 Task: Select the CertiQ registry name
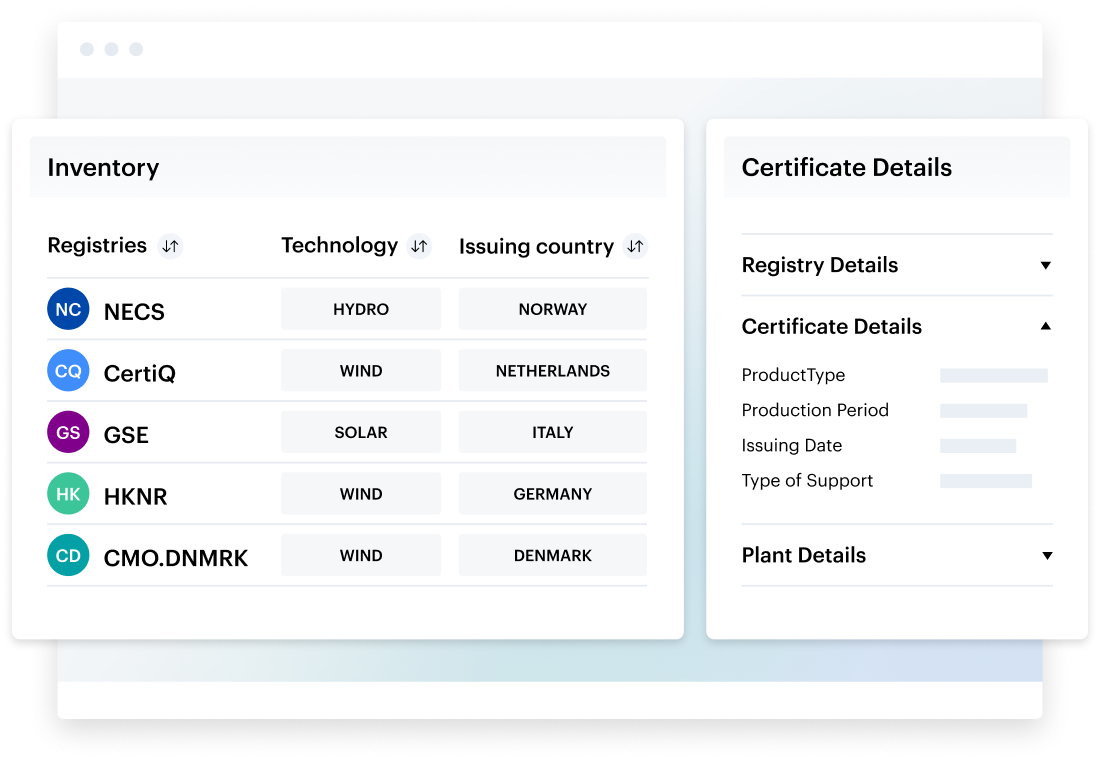click(139, 373)
